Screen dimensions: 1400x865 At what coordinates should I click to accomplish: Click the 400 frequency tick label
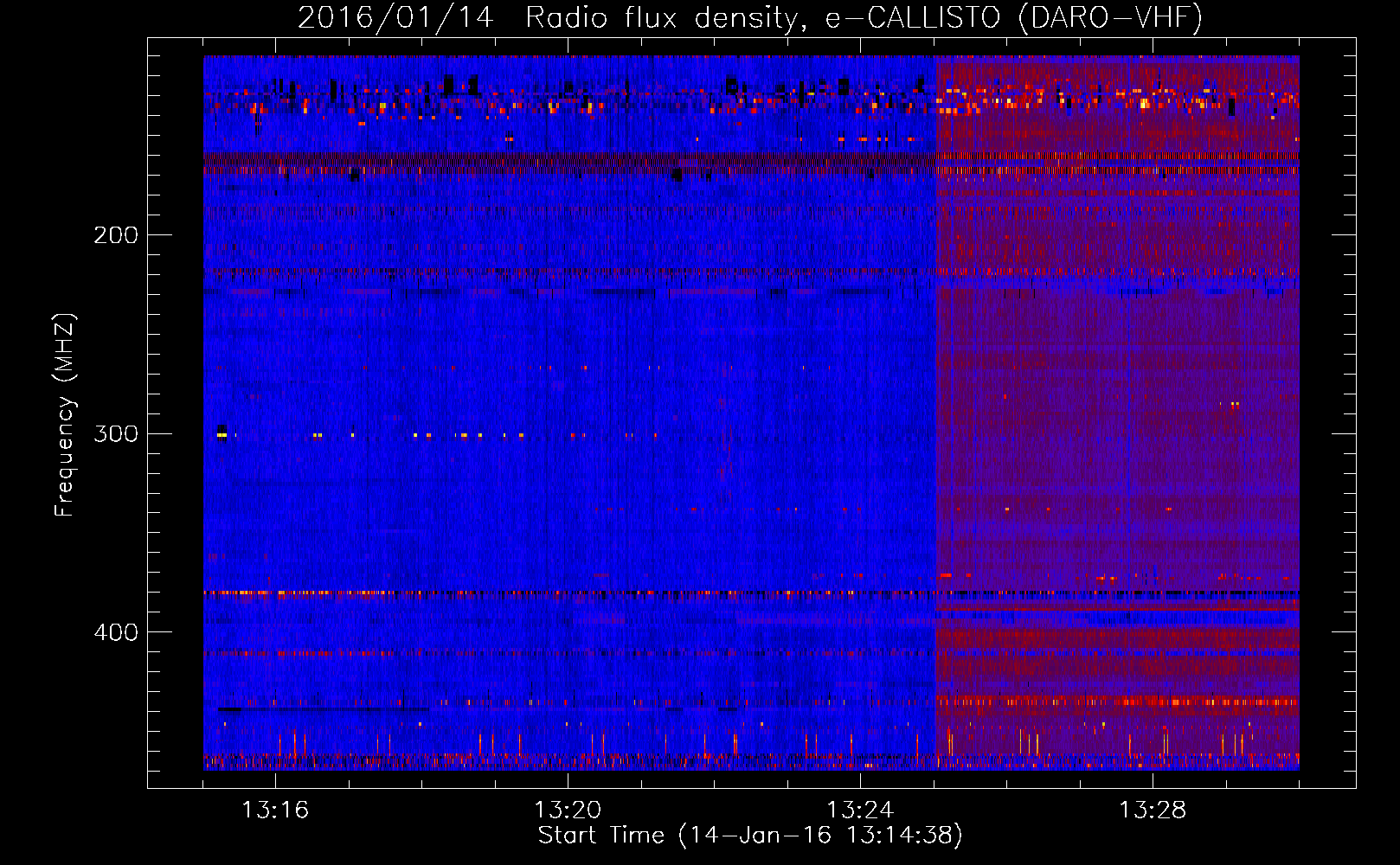(116, 632)
